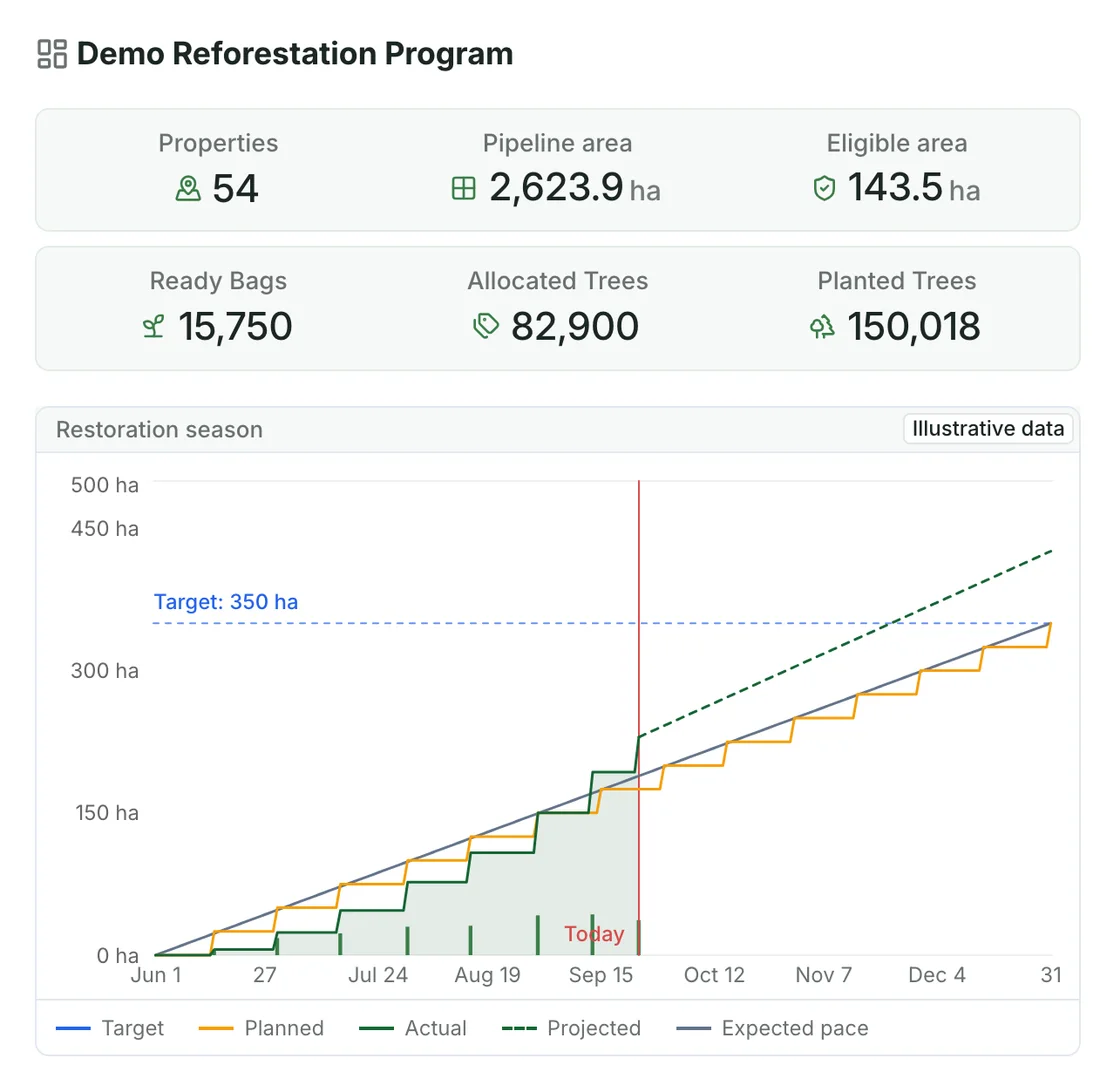Click the Pipeline area grid icon
Screen dimensions: 1100x1084
[x=464, y=188]
